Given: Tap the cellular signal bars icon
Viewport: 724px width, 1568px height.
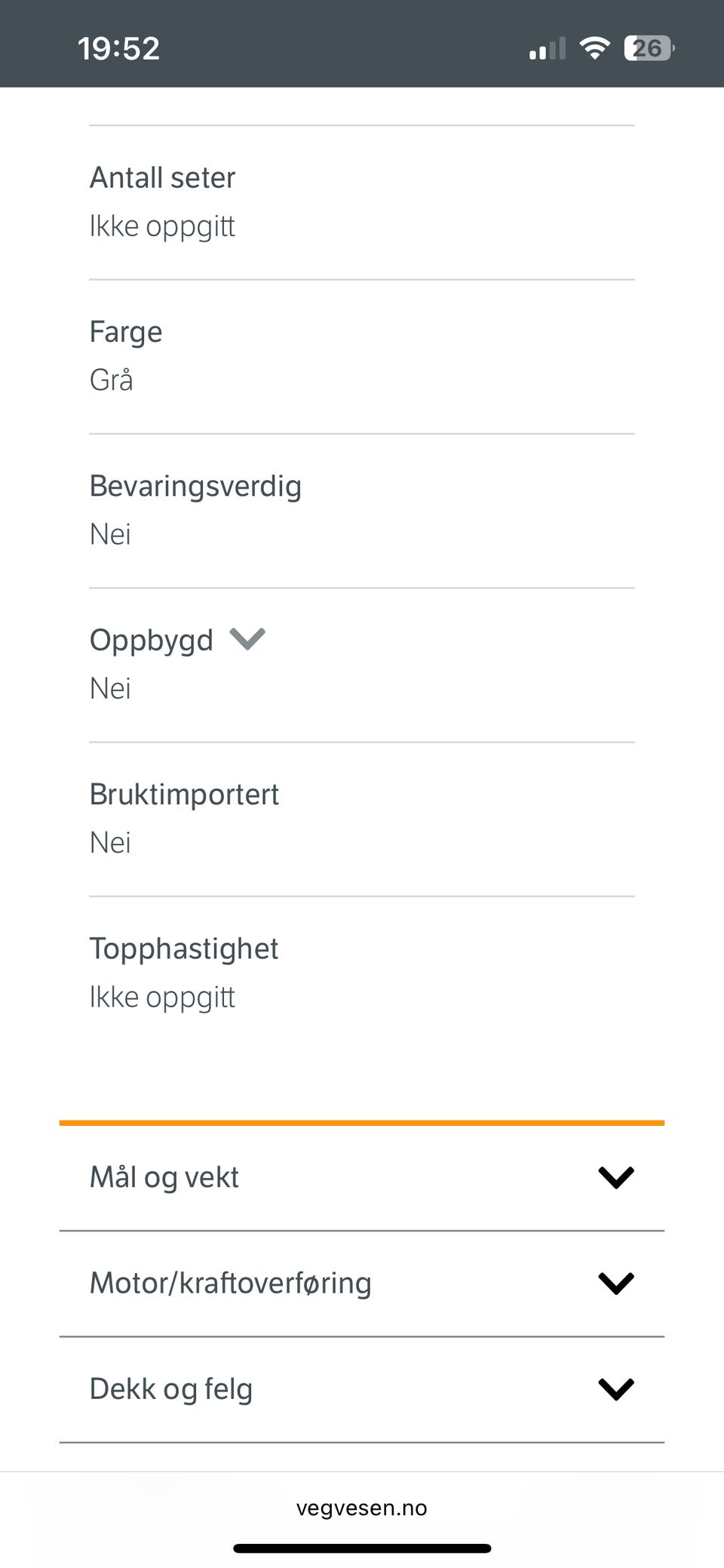Looking at the screenshot, I should (x=547, y=49).
